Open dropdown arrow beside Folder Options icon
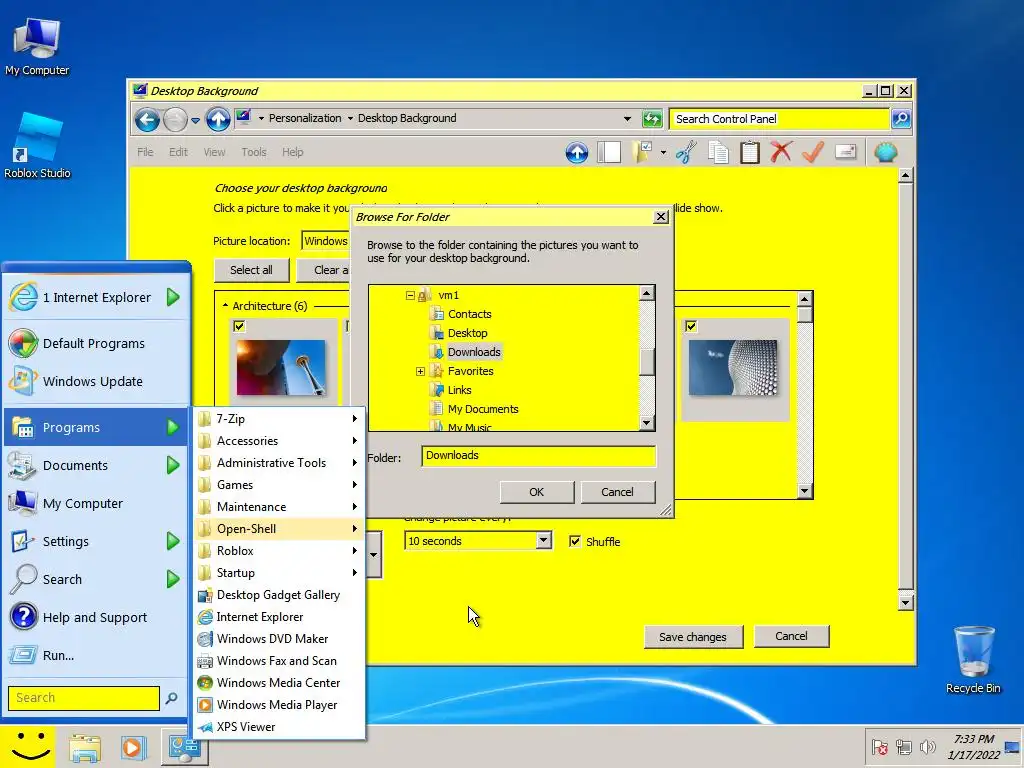This screenshot has height=768, width=1024. (x=663, y=153)
